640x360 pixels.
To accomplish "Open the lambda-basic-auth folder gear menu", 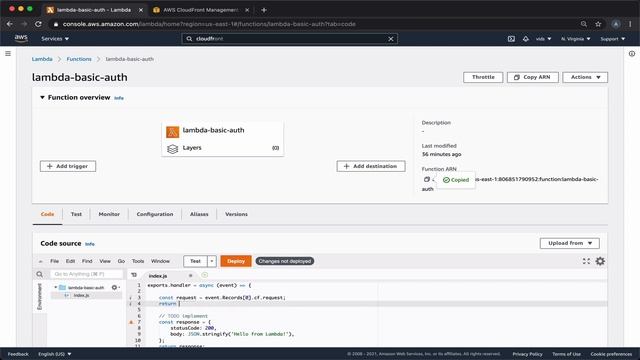I will (116, 287).
